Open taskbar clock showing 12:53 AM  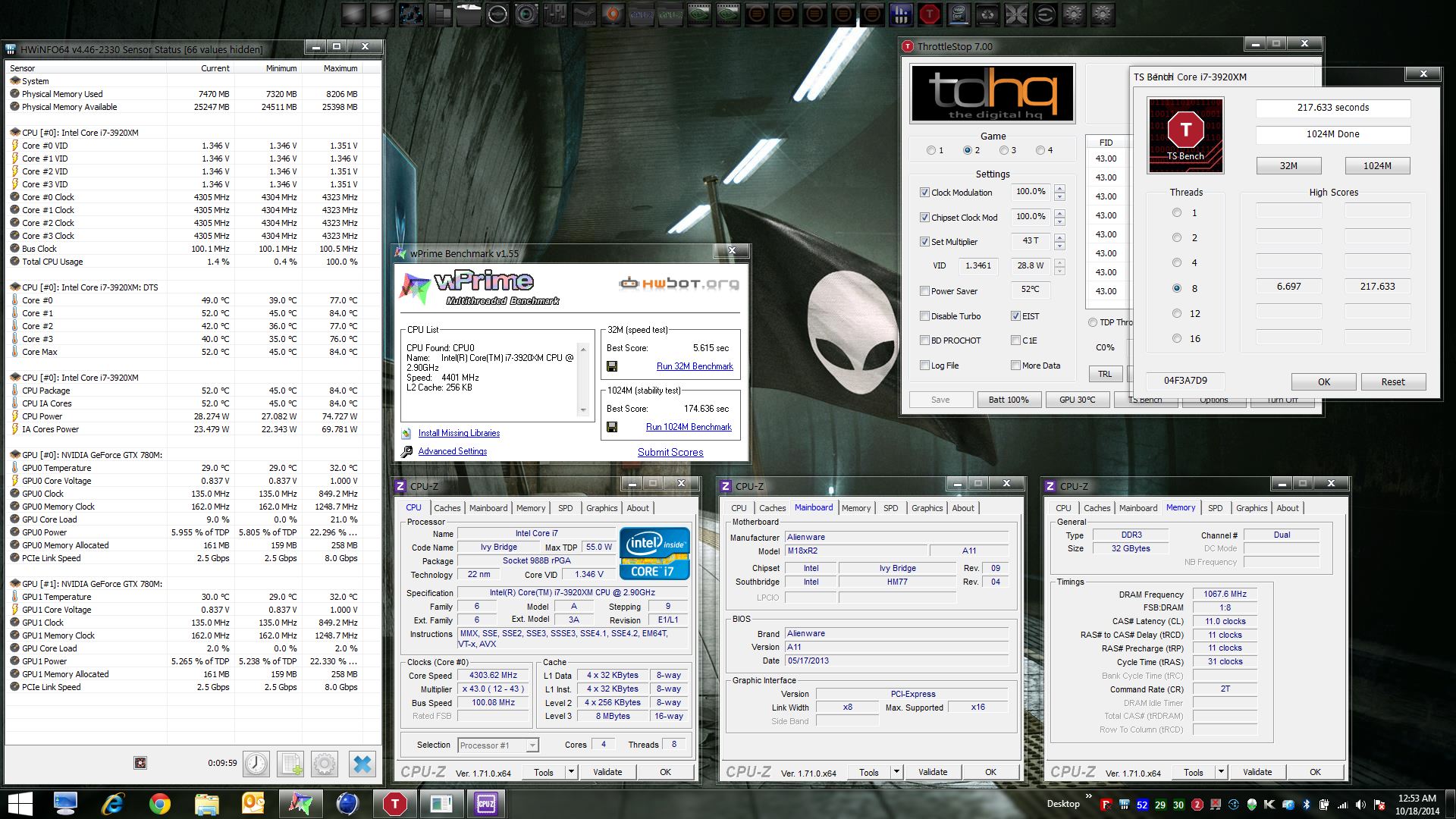pyautogui.click(x=1417, y=804)
